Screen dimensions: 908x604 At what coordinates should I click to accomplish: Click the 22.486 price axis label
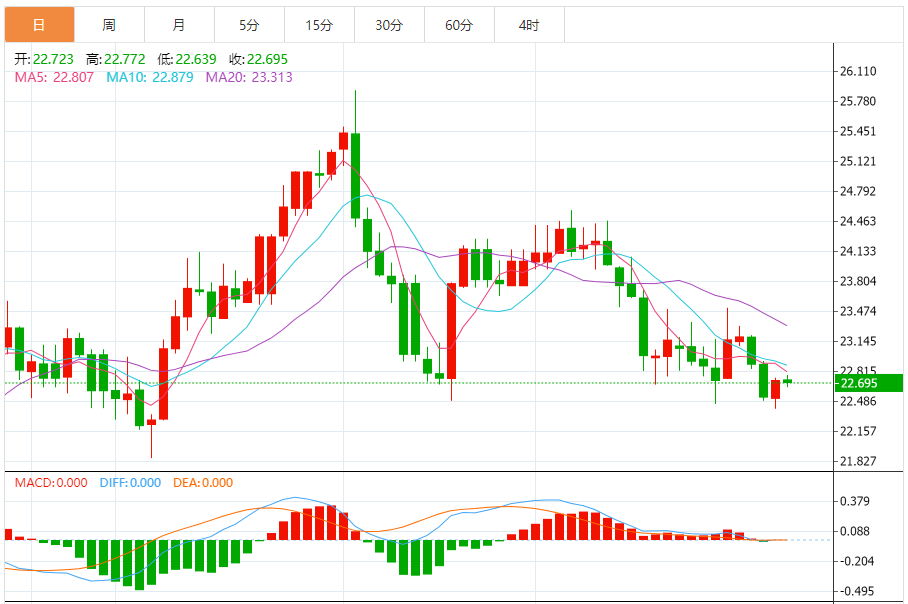[858, 401]
